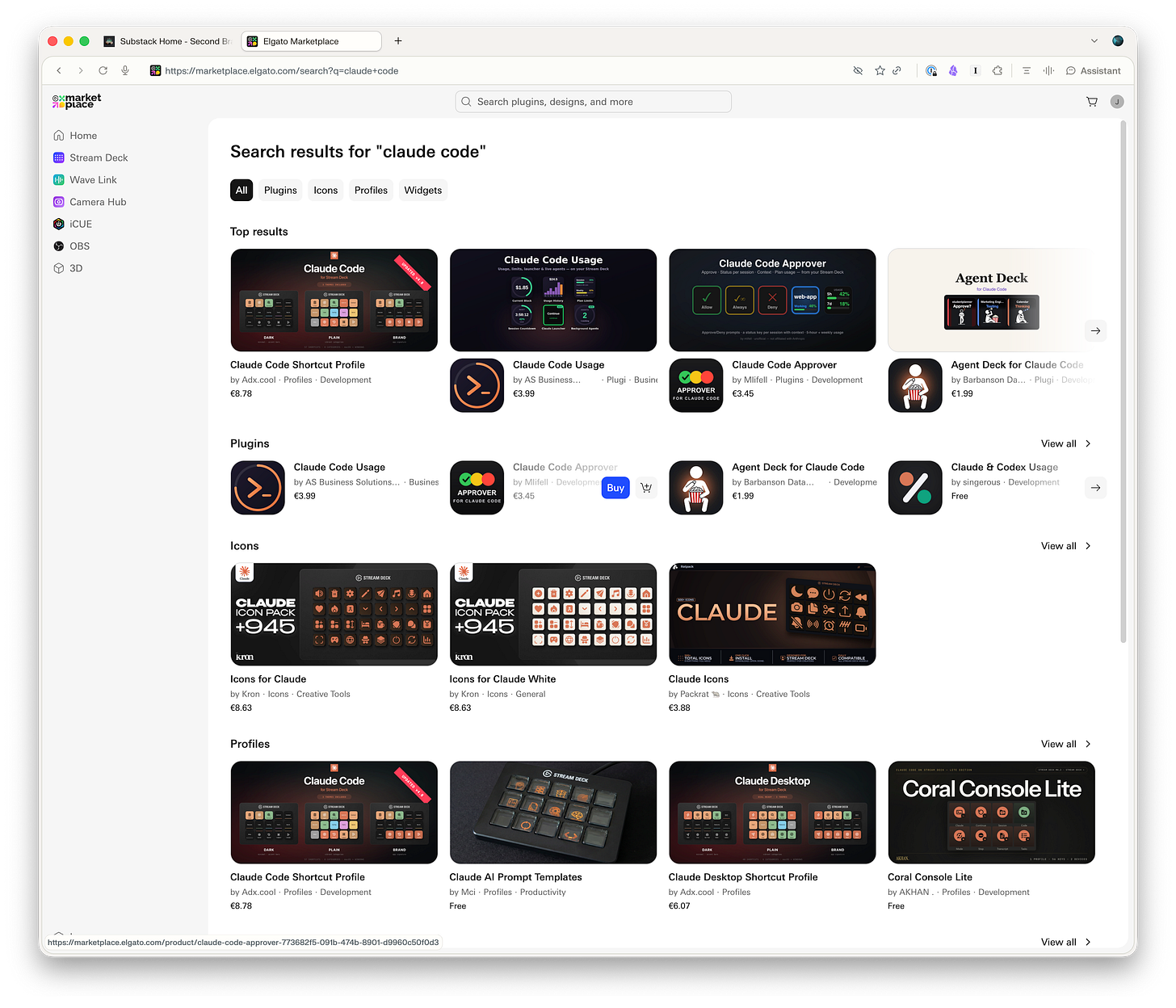Click the puzzle-piece extensions icon

pos(997,71)
